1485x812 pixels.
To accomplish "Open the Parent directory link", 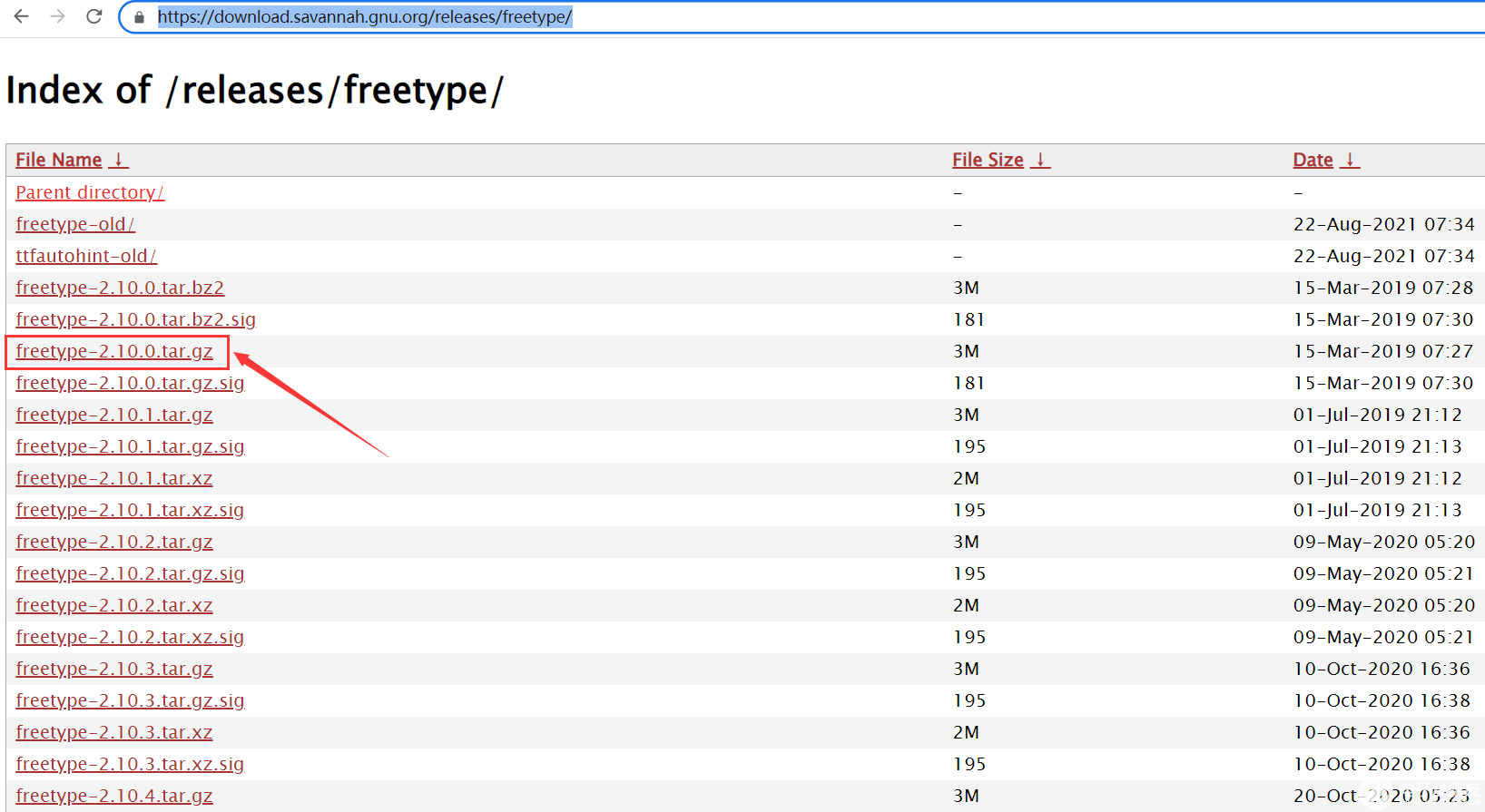I will click(x=90, y=192).
